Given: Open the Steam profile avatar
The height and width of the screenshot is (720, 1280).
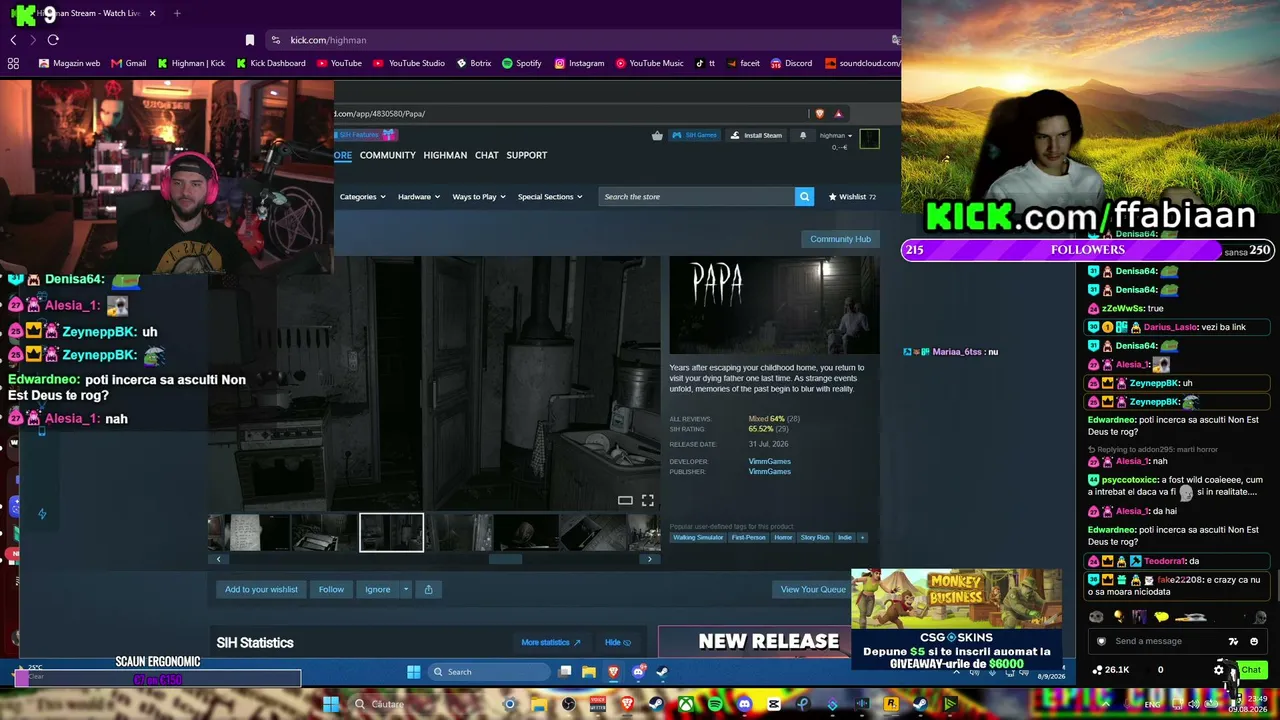Looking at the screenshot, I should tap(869, 139).
